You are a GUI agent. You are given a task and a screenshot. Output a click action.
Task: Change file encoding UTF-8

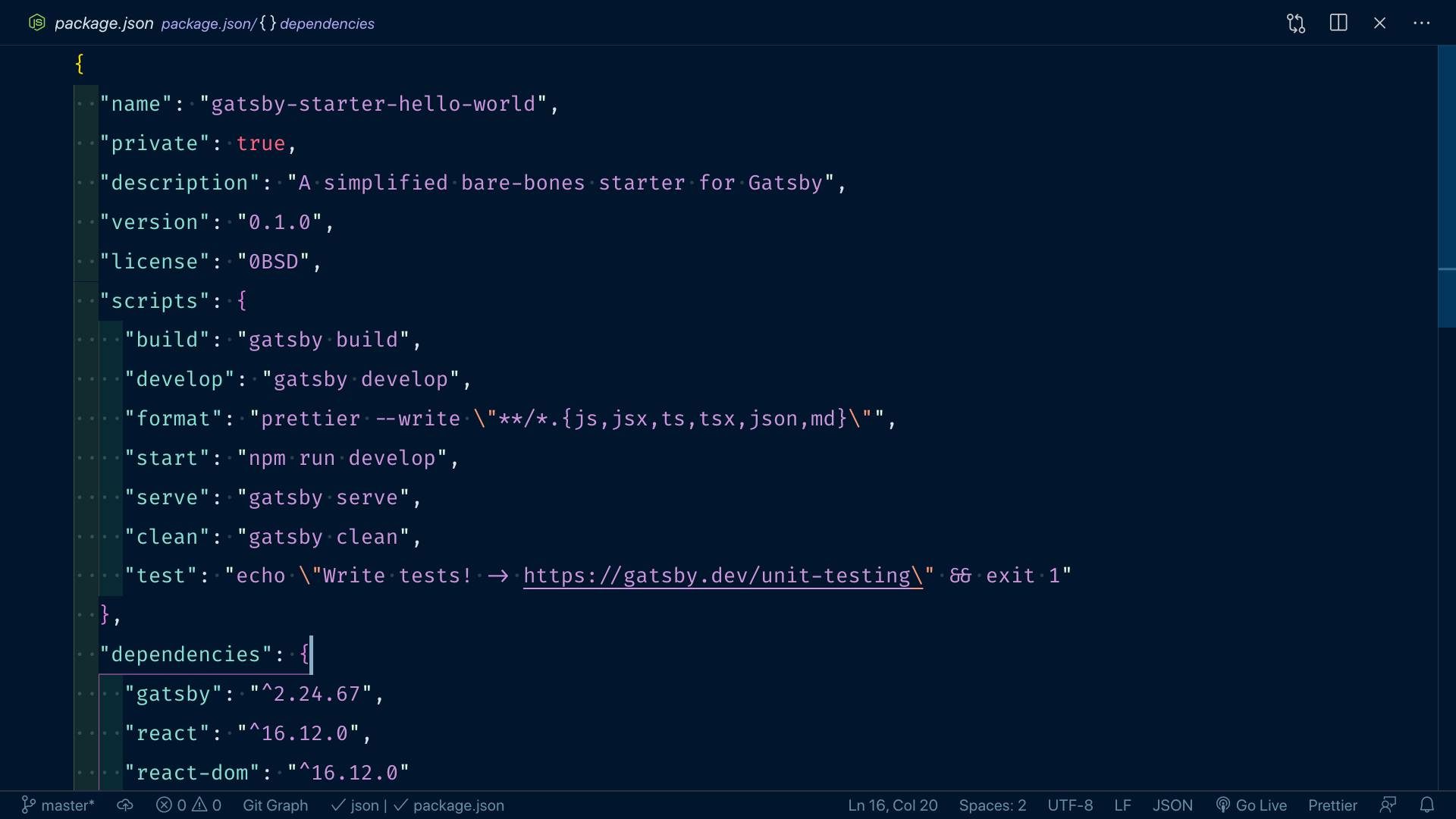coord(1070,805)
